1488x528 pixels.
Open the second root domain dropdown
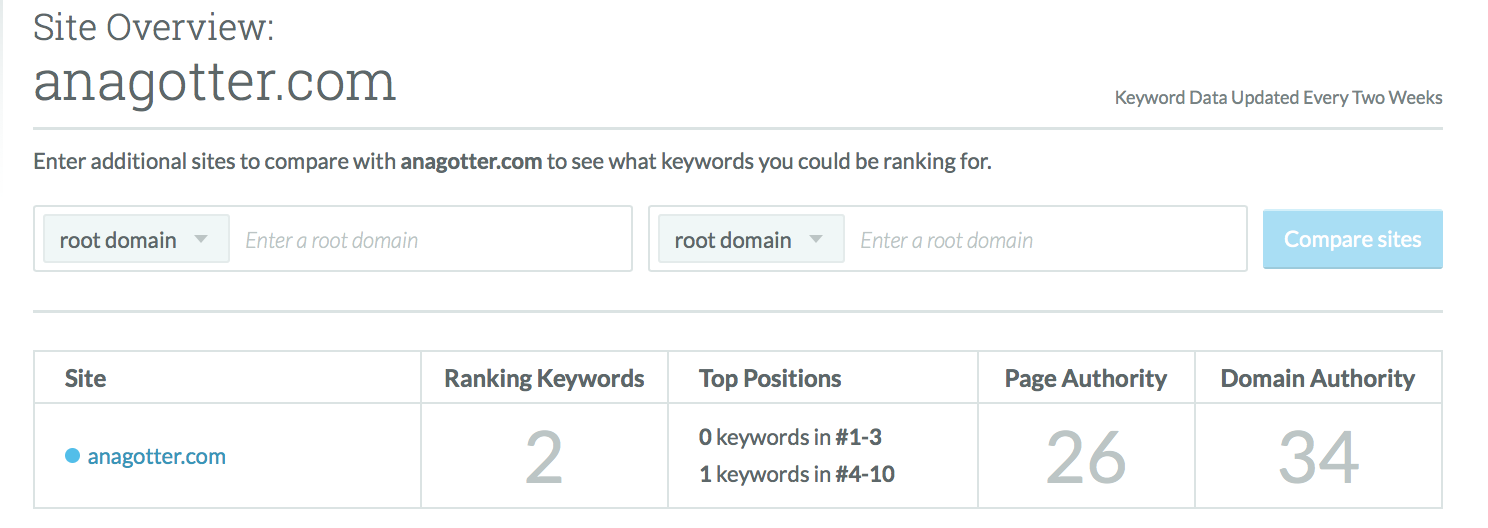751,240
